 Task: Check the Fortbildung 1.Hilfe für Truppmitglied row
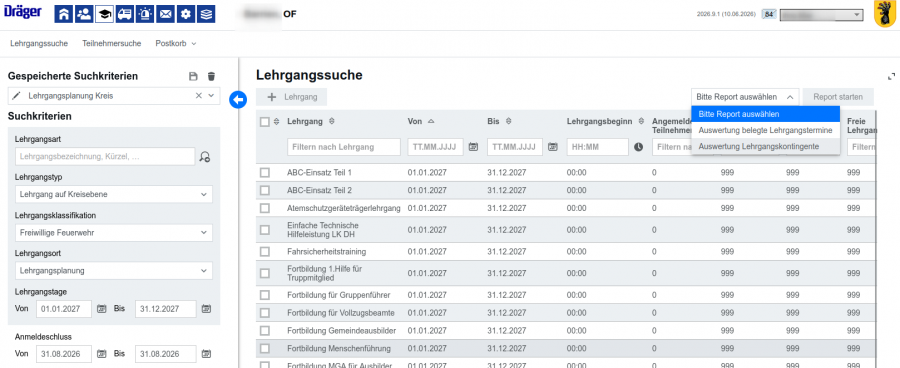tap(265, 273)
